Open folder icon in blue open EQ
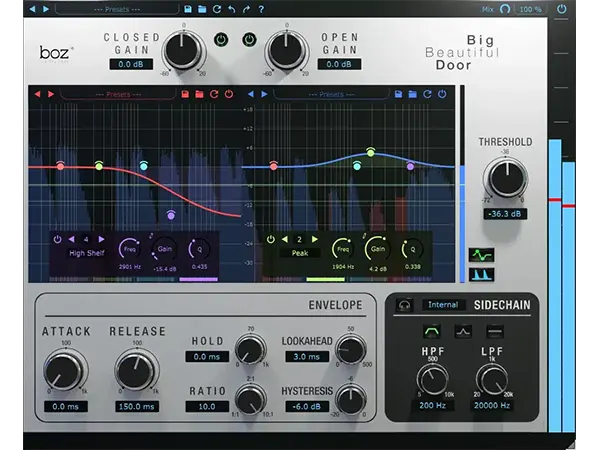Viewport: 600px width, 450px height. click(x=412, y=94)
